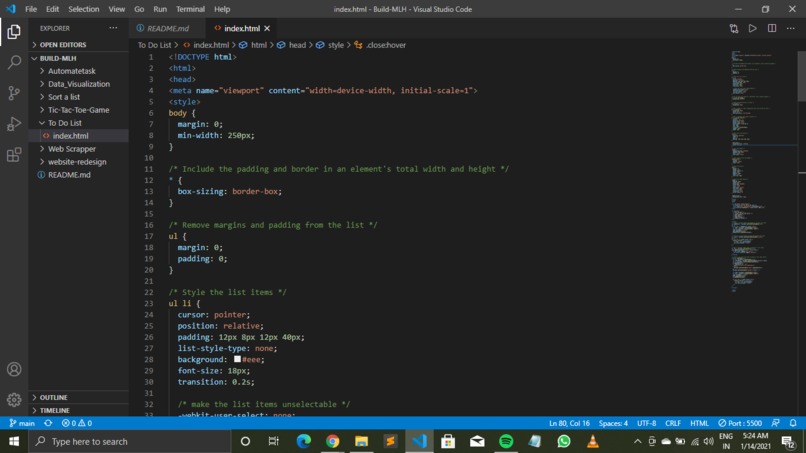This screenshot has height=453, width=806.
Task: Open the Accounts icon in activity bar
Action: [x=14, y=369]
